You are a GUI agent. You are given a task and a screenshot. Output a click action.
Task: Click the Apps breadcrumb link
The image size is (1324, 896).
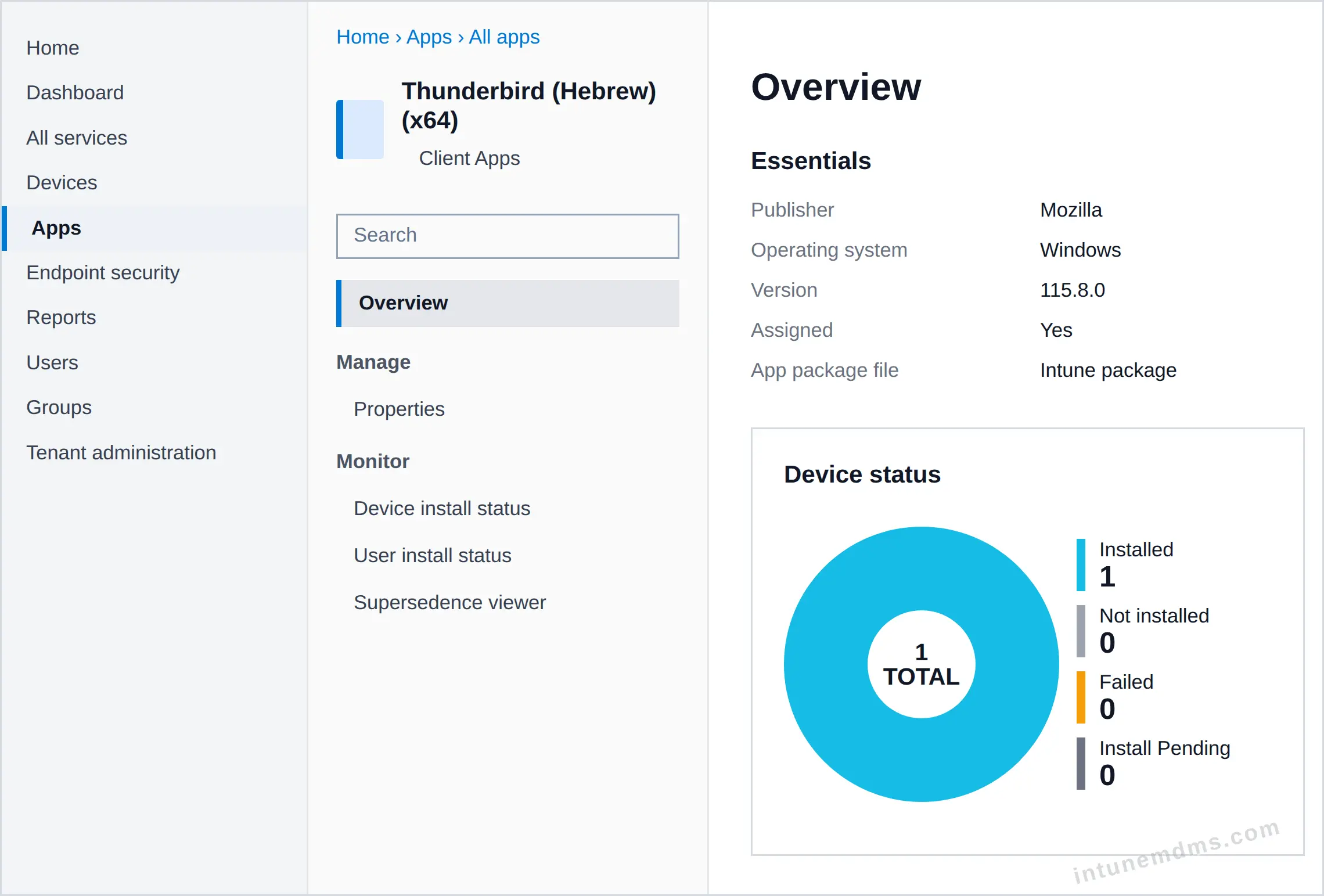(429, 37)
